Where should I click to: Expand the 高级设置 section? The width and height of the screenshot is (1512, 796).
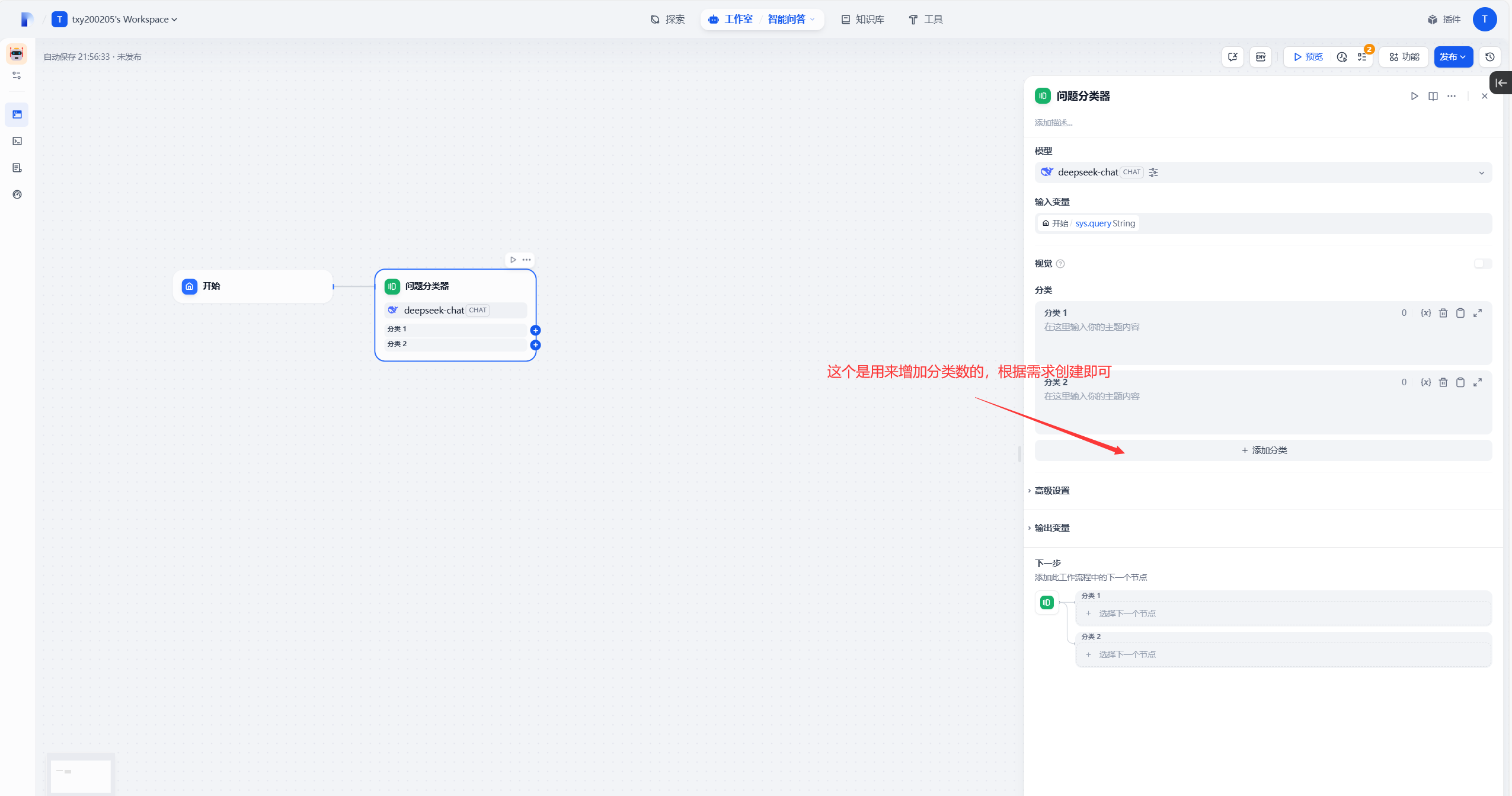(1052, 491)
